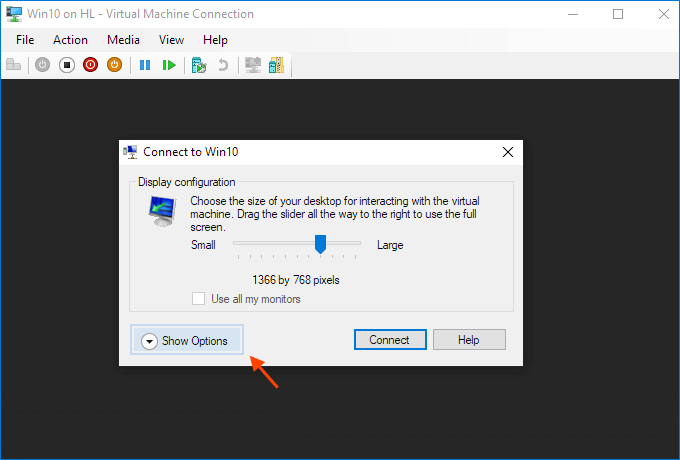This screenshot has height=460, width=680.
Task: Click the red Shut Down toolbar icon
Action: tap(91, 65)
